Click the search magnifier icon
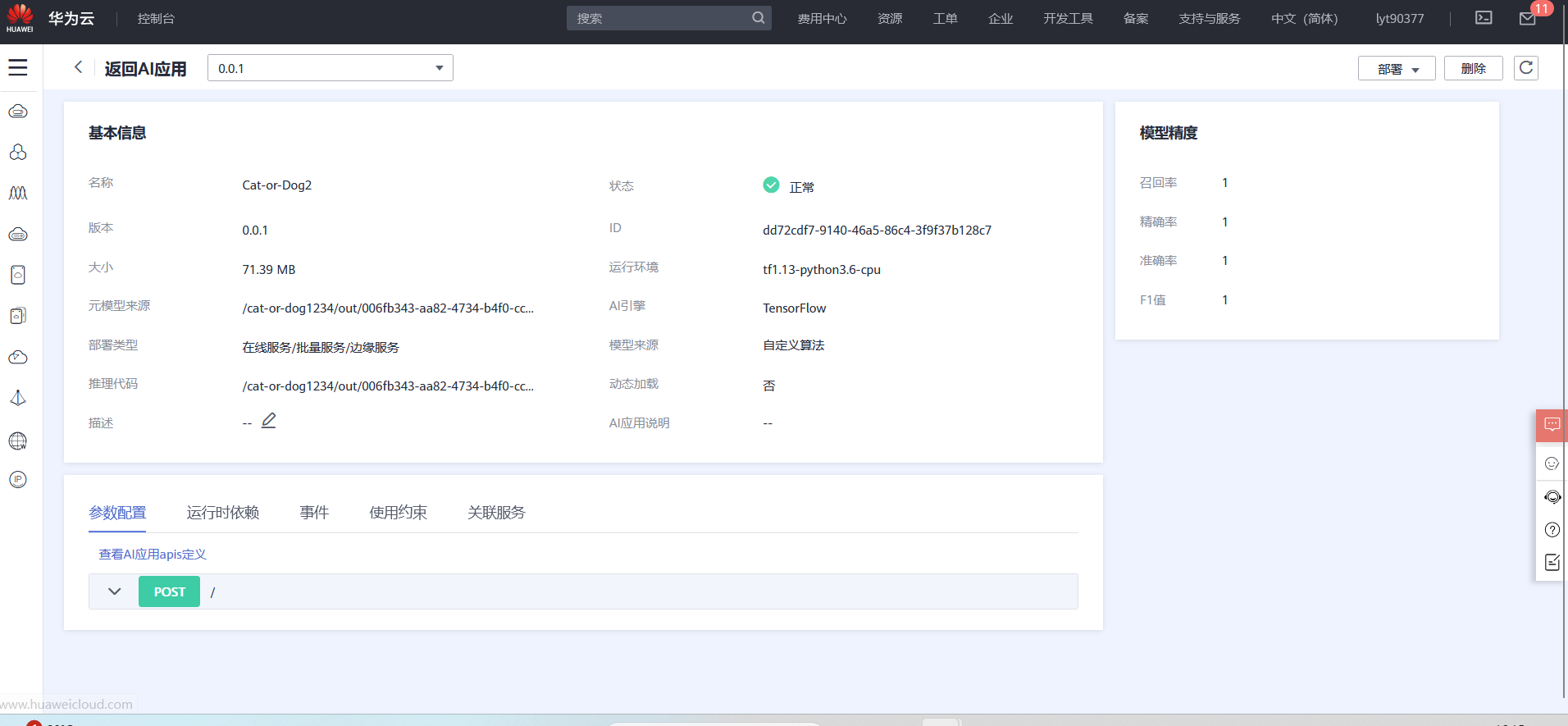 (759, 18)
